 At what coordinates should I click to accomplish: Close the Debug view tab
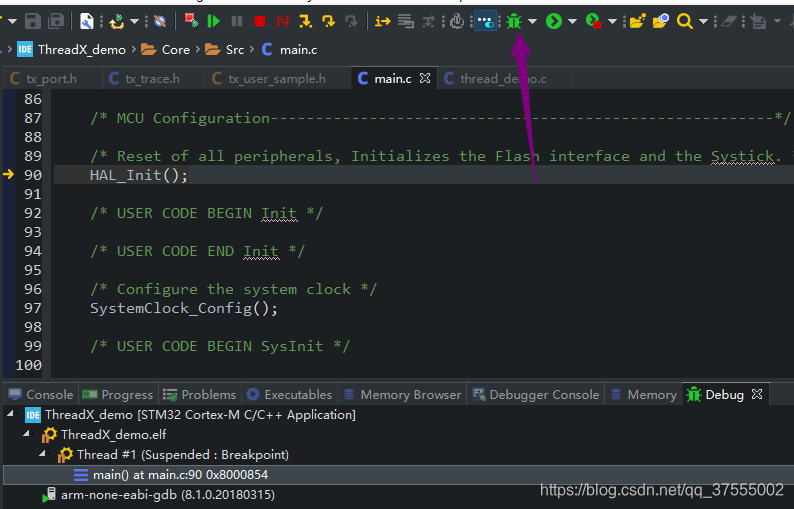(757, 394)
